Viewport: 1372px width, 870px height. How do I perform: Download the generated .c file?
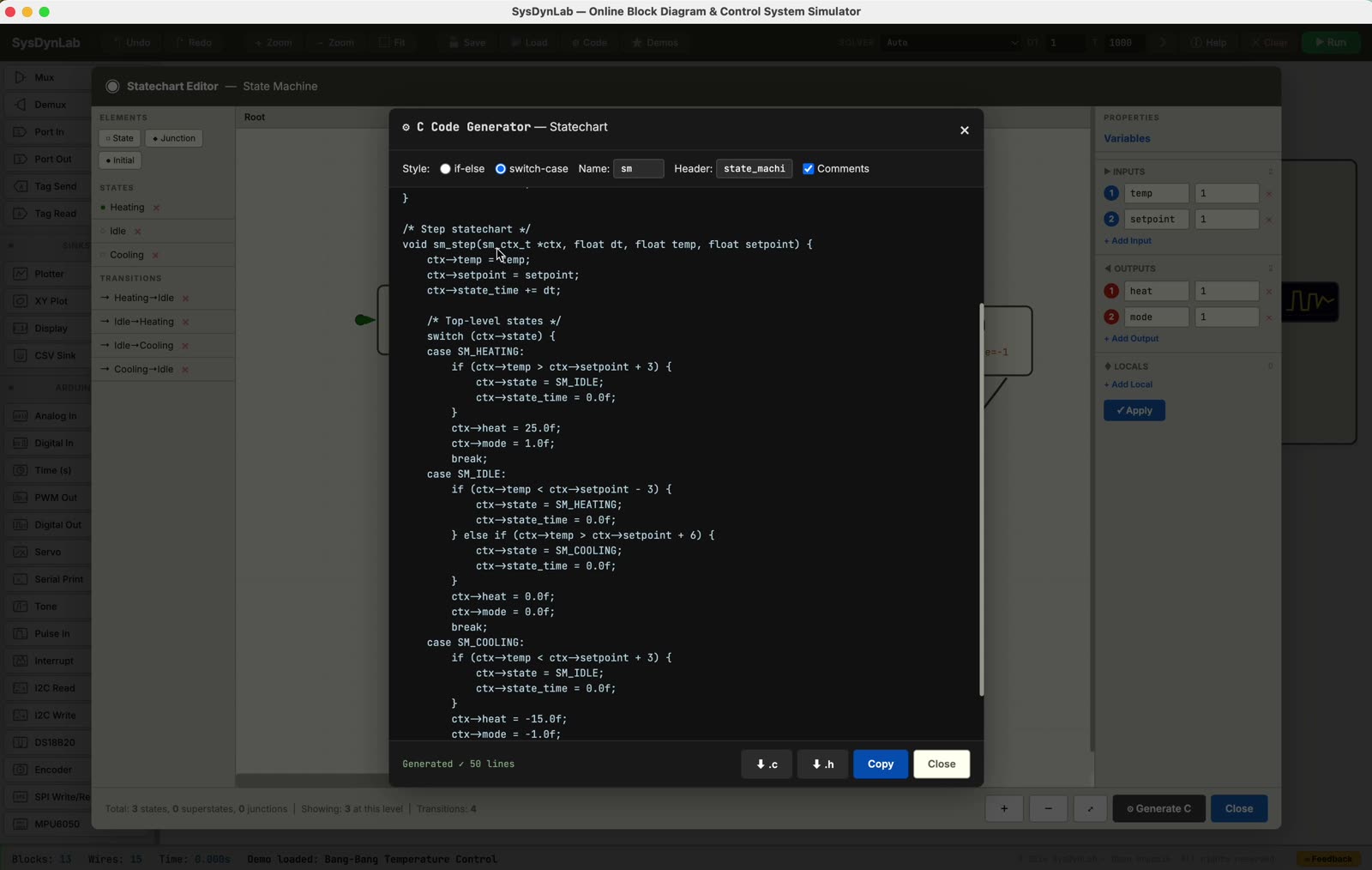tap(767, 764)
